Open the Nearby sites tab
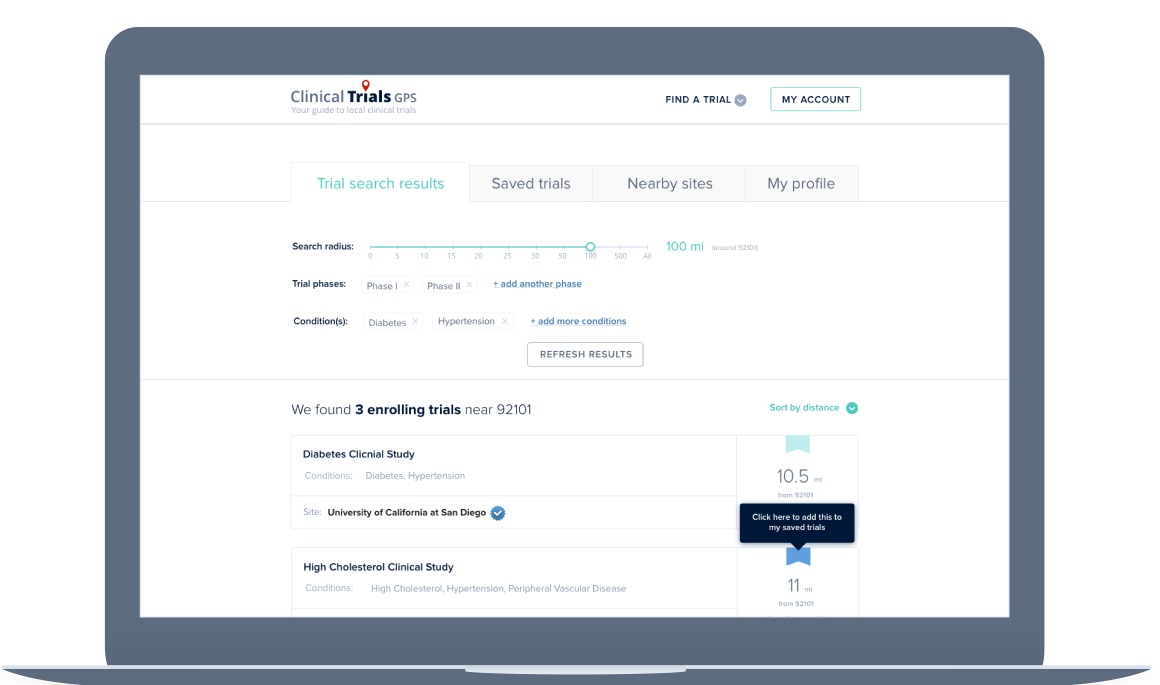 pos(669,184)
